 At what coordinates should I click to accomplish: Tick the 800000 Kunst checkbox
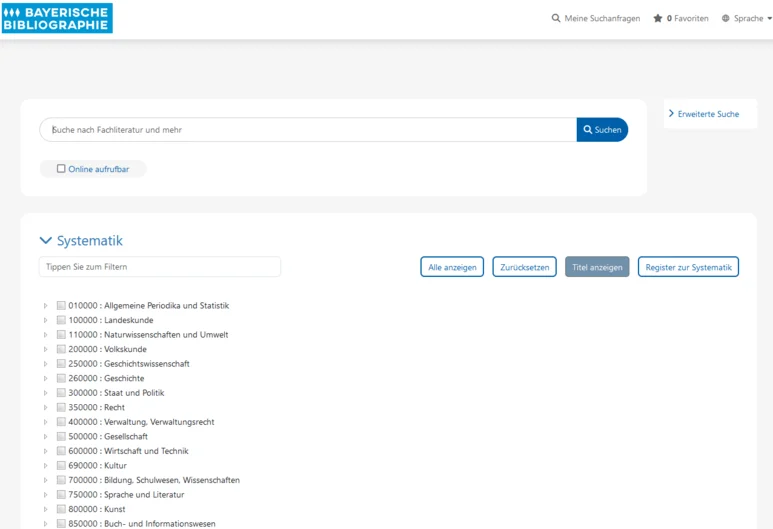pyautogui.click(x=61, y=509)
